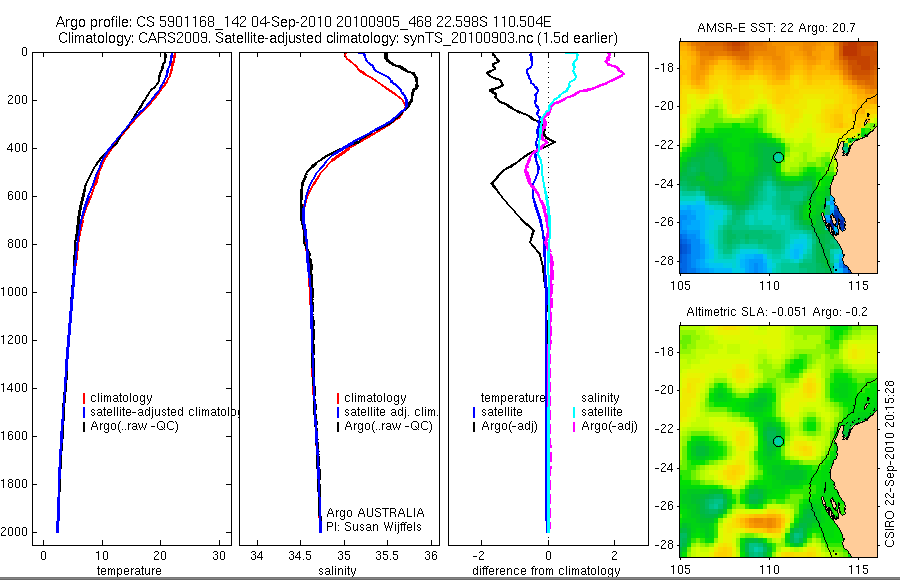Click the salinity axis label
This screenshot has height=580, width=900.
[x=338, y=570]
